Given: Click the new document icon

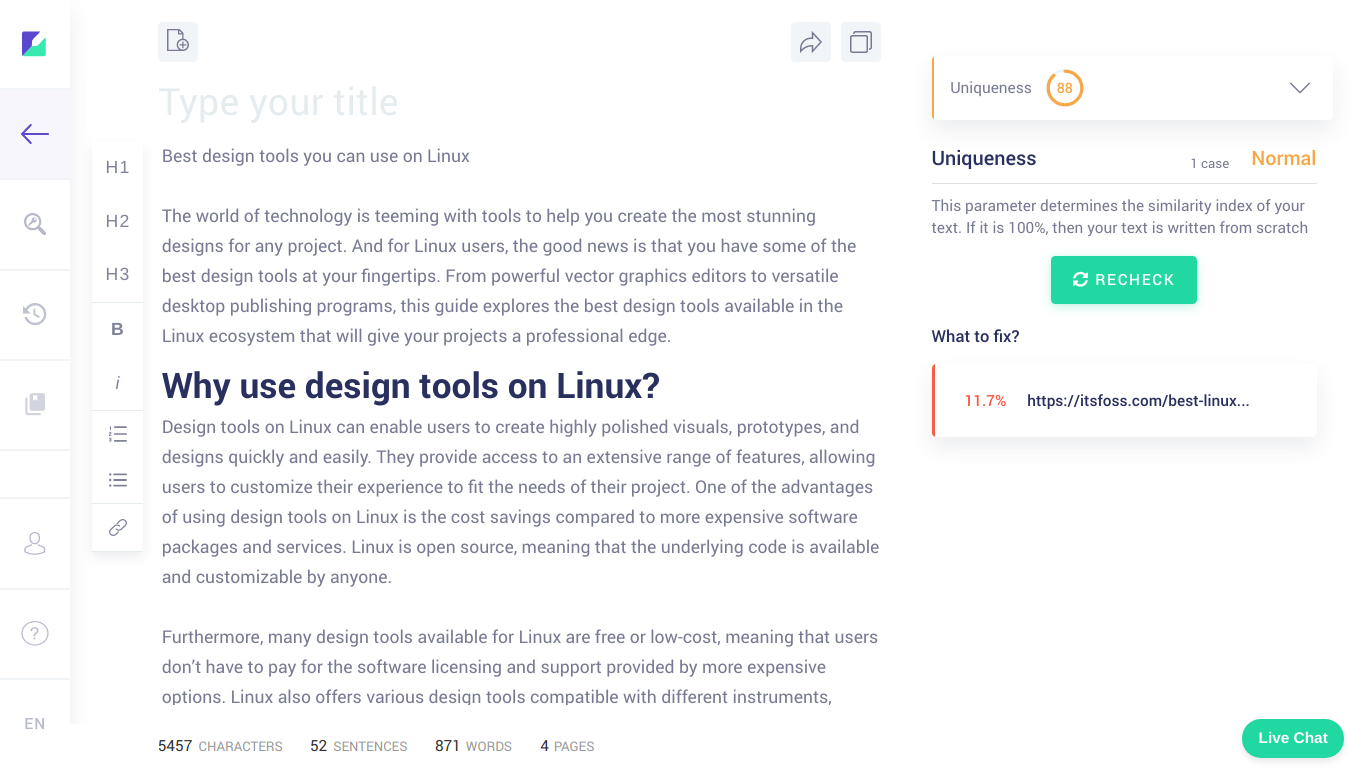Looking at the screenshot, I should click(x=178, y=42).
